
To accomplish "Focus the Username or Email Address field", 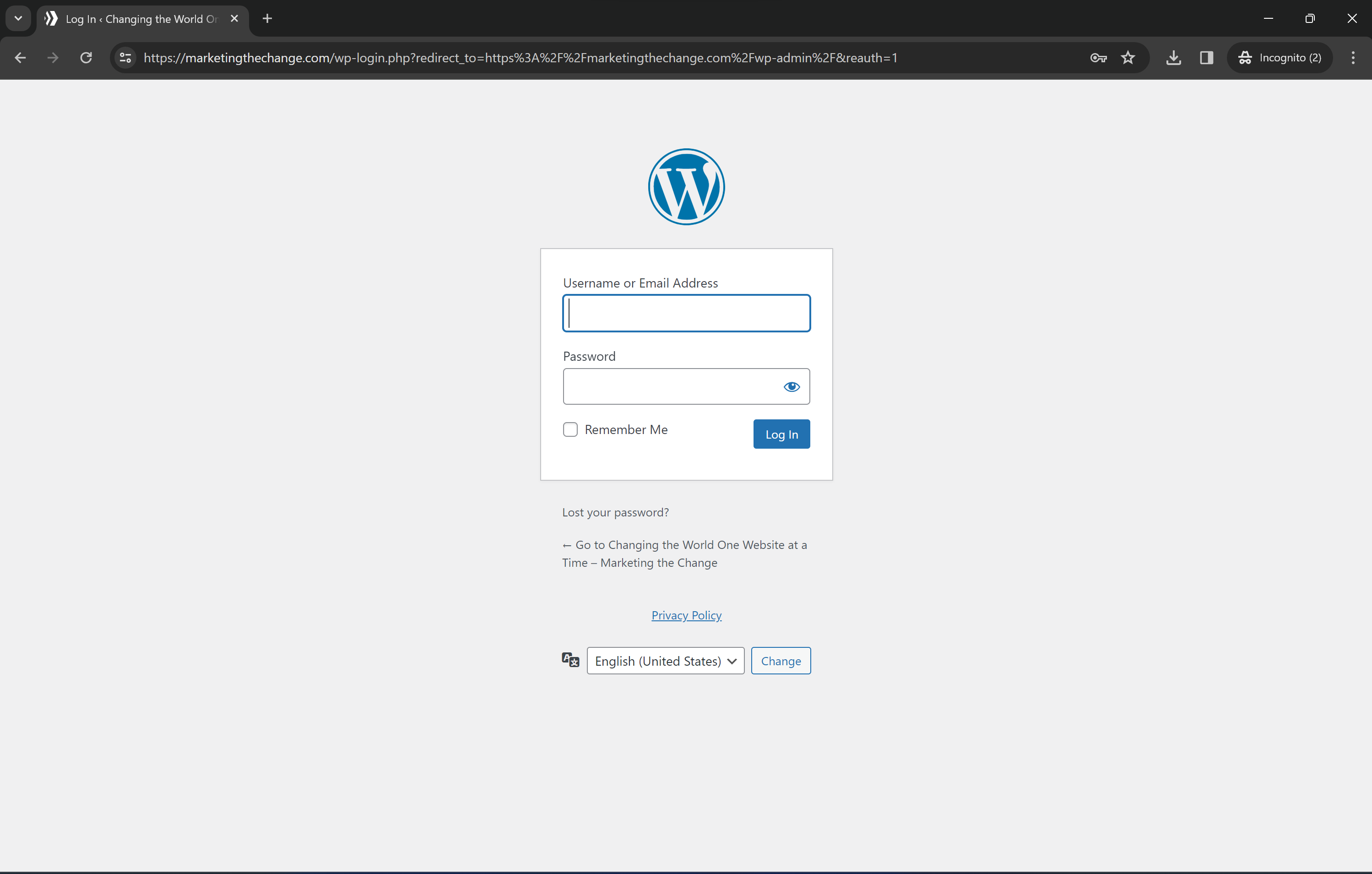I will [686, 313].
